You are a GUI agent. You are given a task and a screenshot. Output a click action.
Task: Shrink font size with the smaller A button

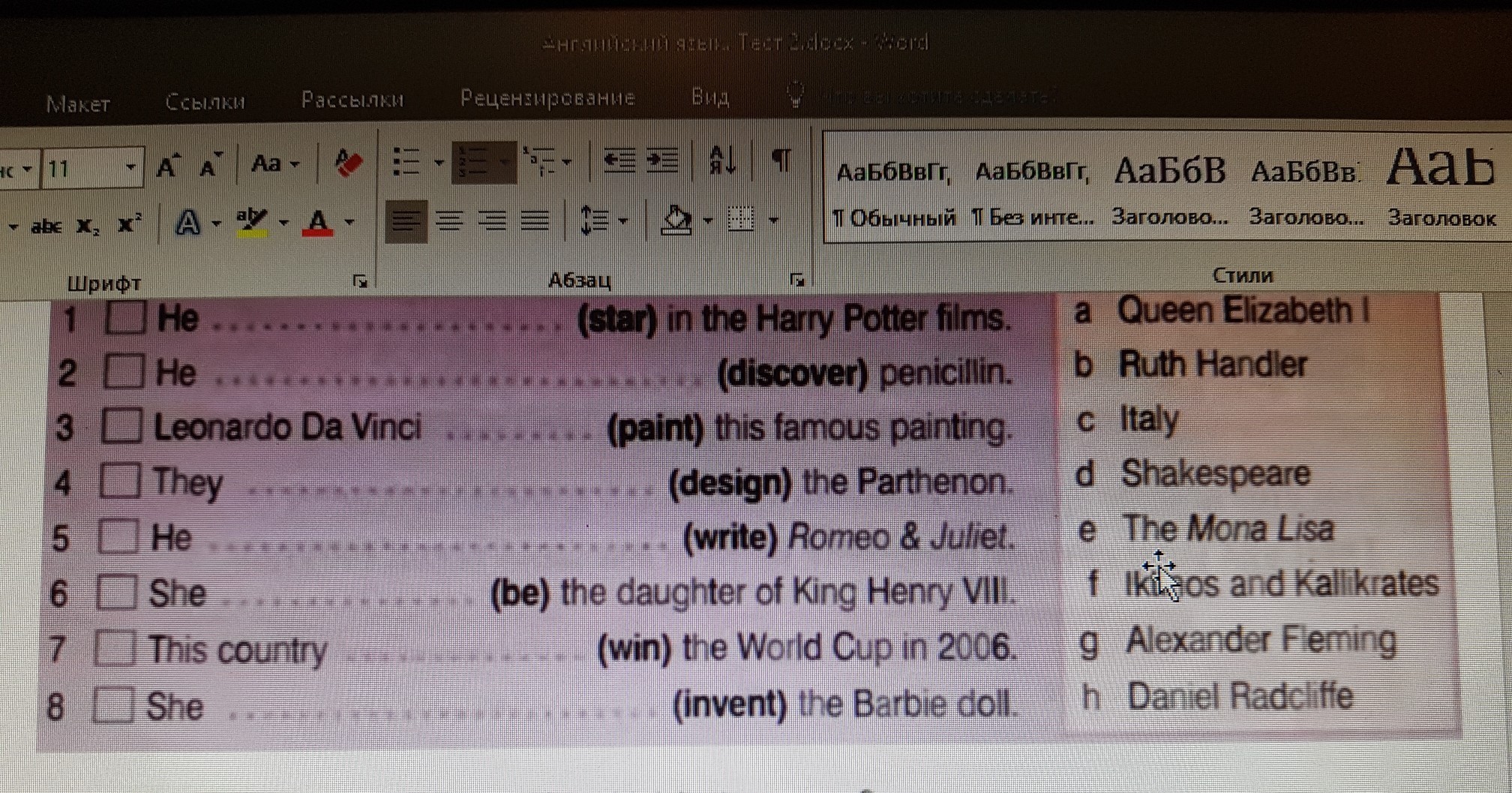pos(210,166)
